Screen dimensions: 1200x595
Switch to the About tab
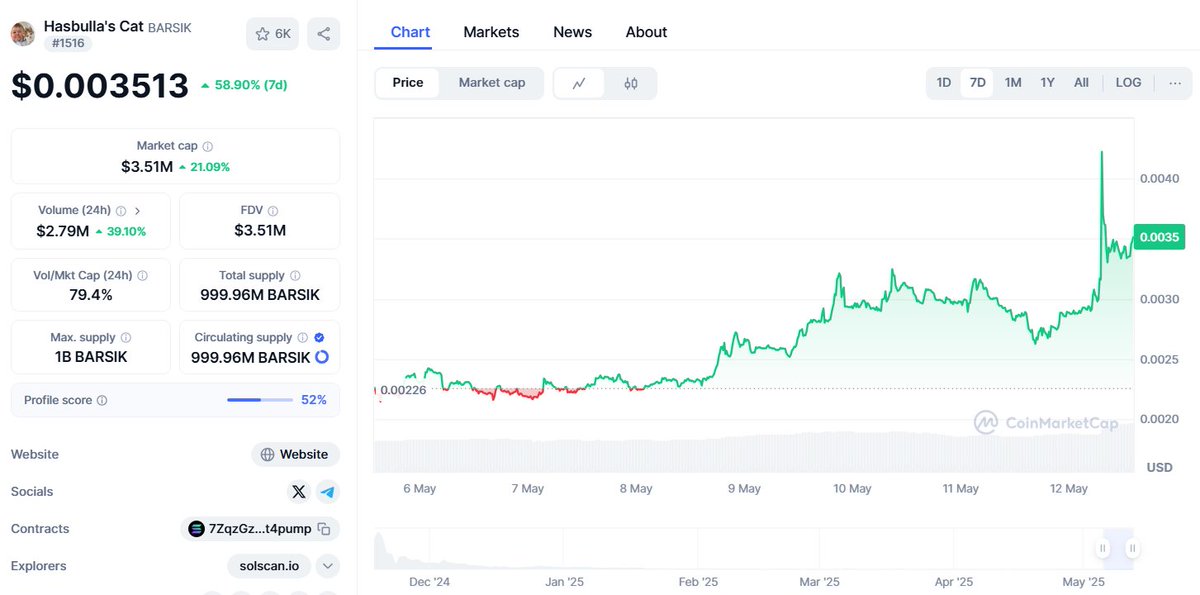[646, 32]
